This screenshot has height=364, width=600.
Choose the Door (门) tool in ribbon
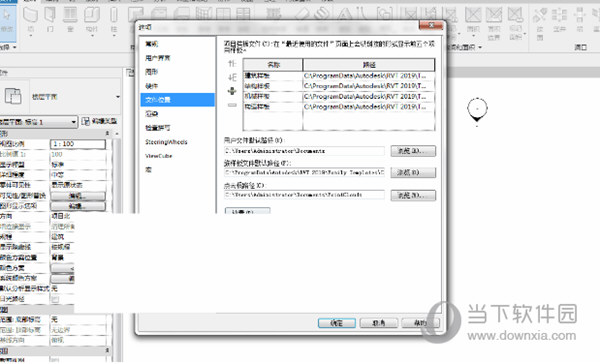50,19
